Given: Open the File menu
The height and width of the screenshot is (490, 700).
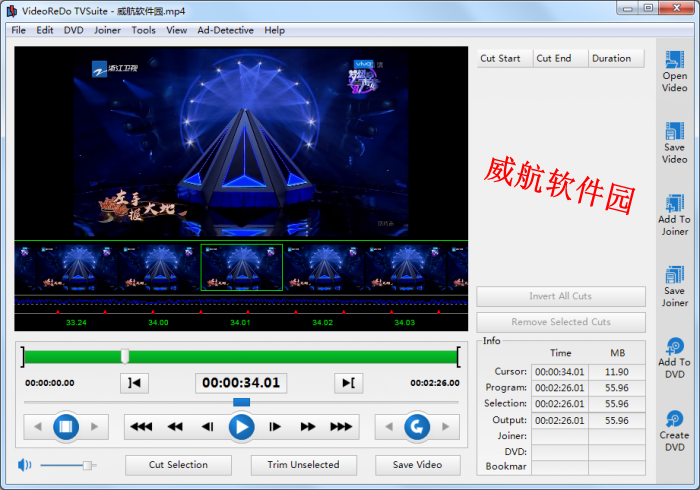Looking at the screenshot, I should tap(18, 30).
